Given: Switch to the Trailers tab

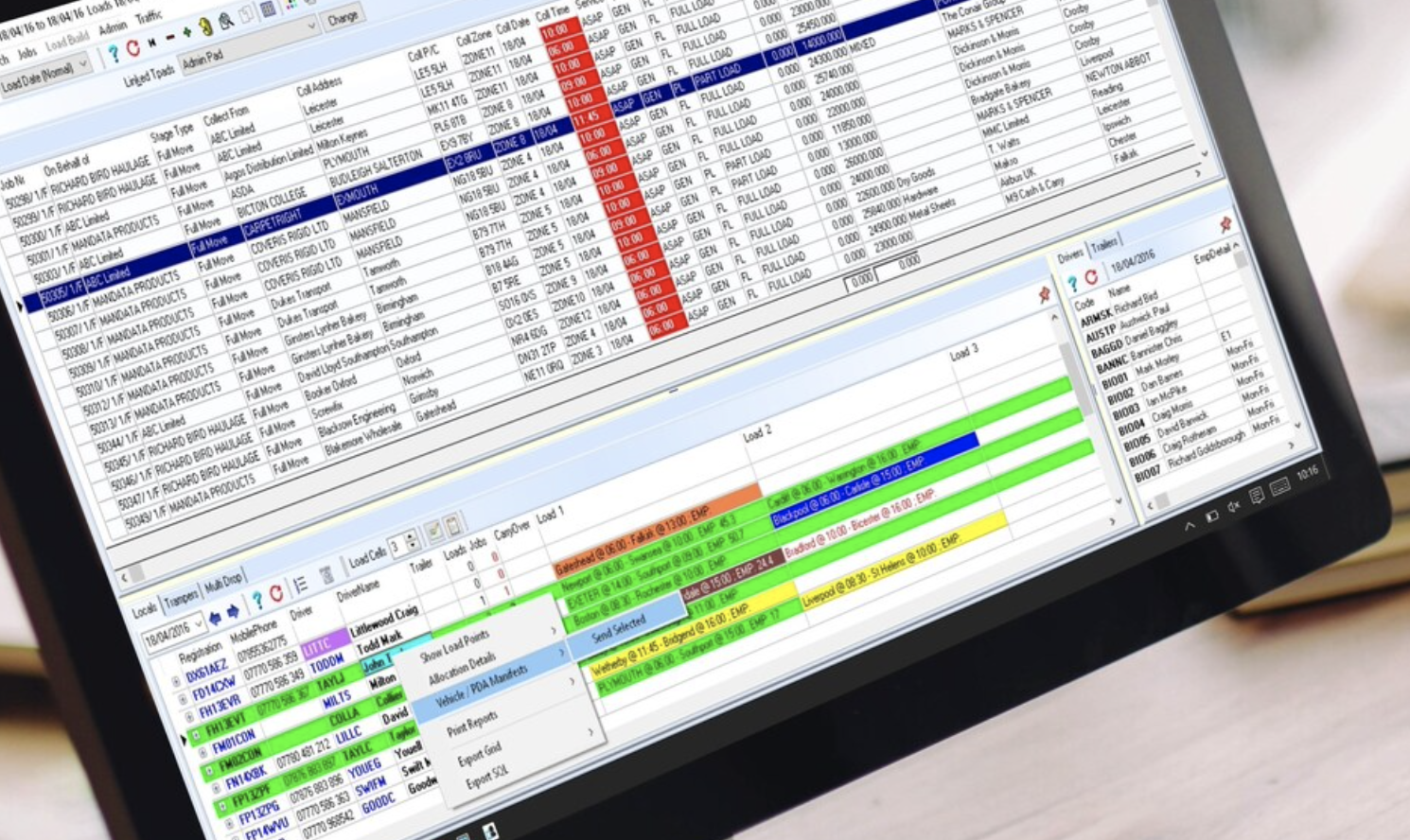Looking at the screenshot, I should click(x=1104, y=246).
